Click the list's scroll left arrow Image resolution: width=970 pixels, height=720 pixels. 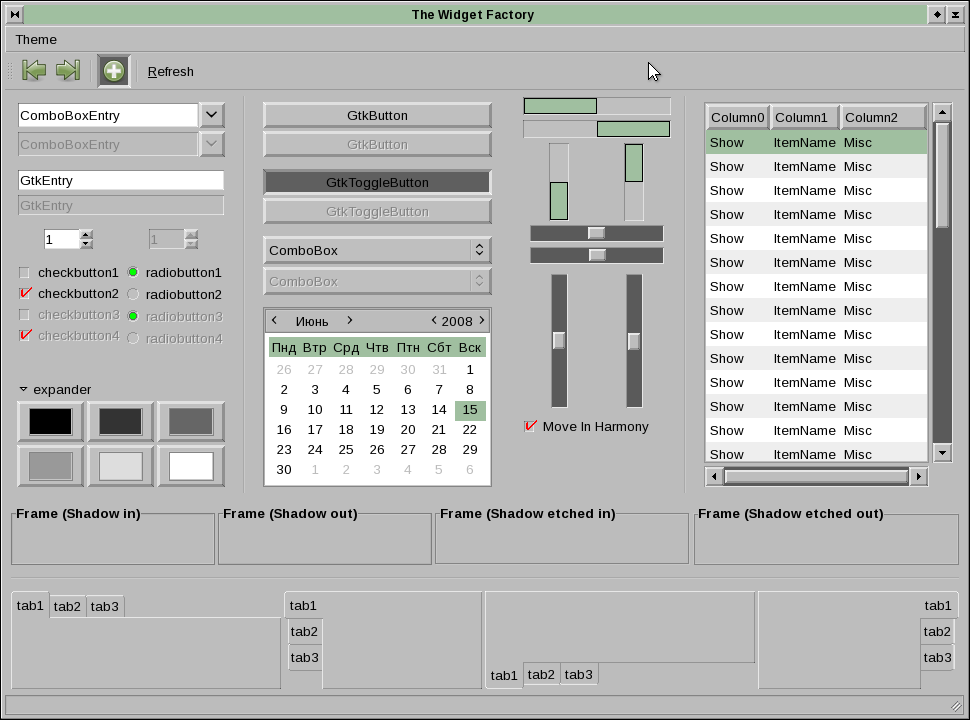click(715, 476)
